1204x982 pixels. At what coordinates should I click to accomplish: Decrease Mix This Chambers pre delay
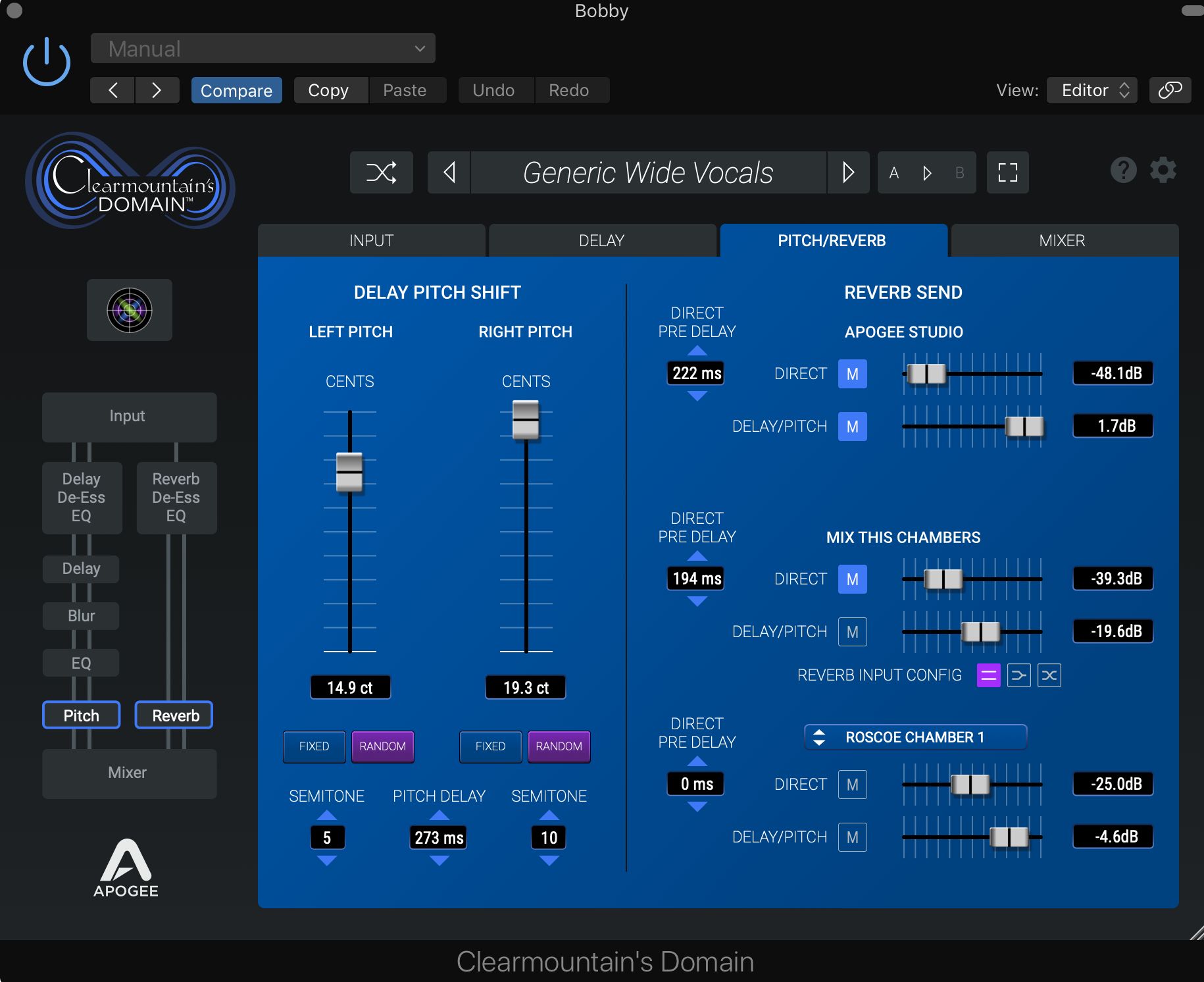pyautogui.click(x=697, y=601)
